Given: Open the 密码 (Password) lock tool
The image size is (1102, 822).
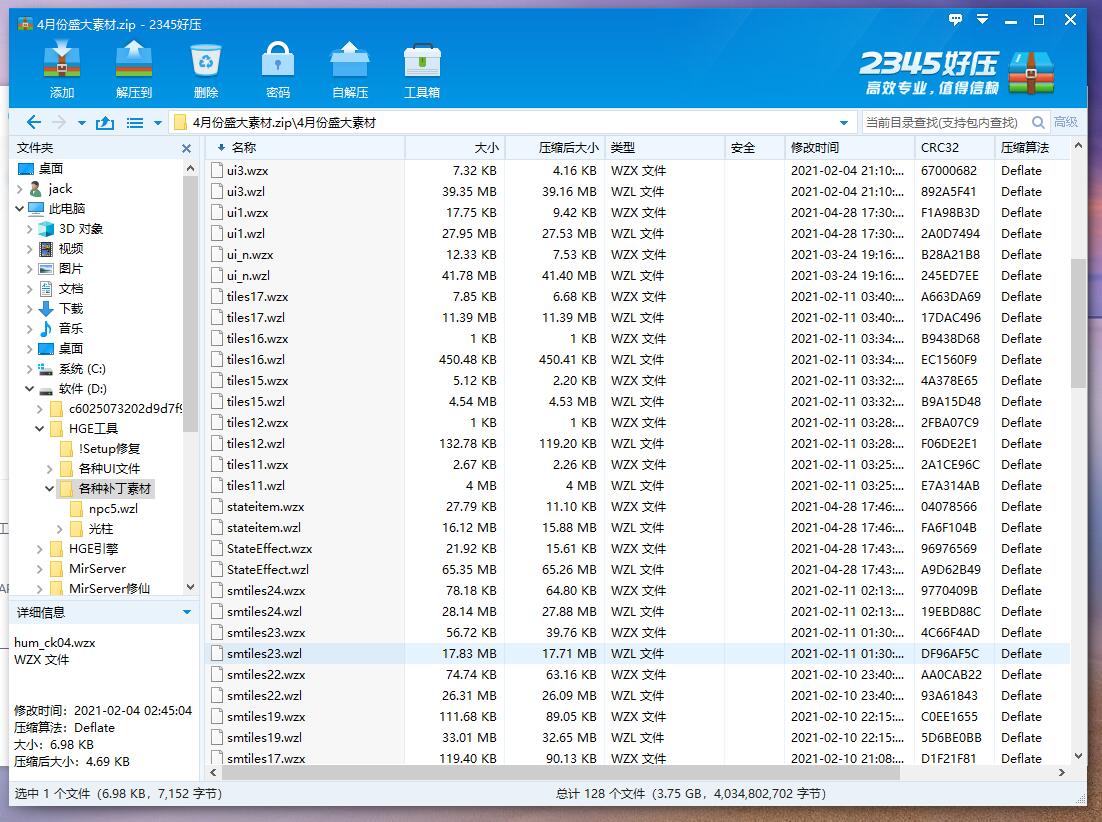Looking at the screenshot, I should pos(278,59).
